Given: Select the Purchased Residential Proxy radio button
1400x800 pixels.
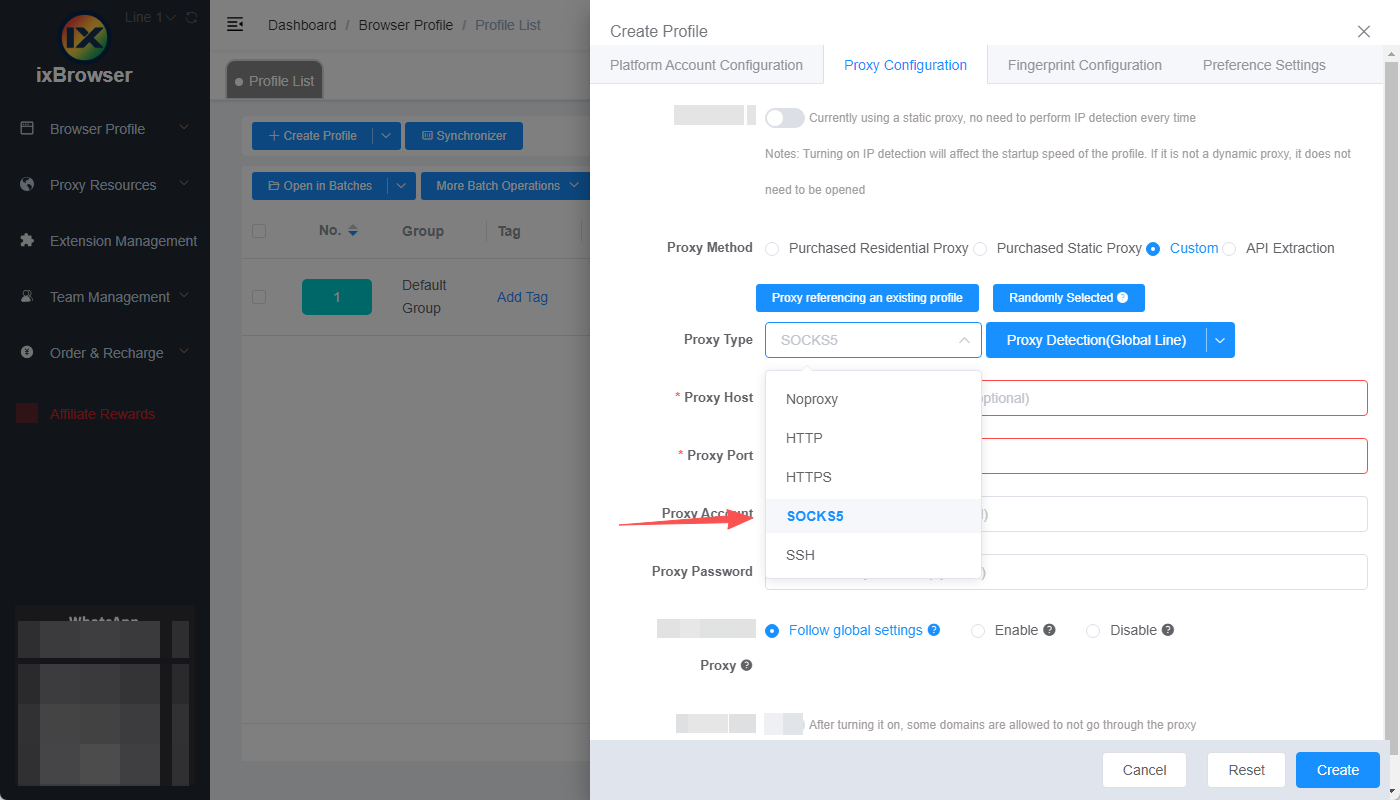Looking at the screenshot, I should pos(772,249).
